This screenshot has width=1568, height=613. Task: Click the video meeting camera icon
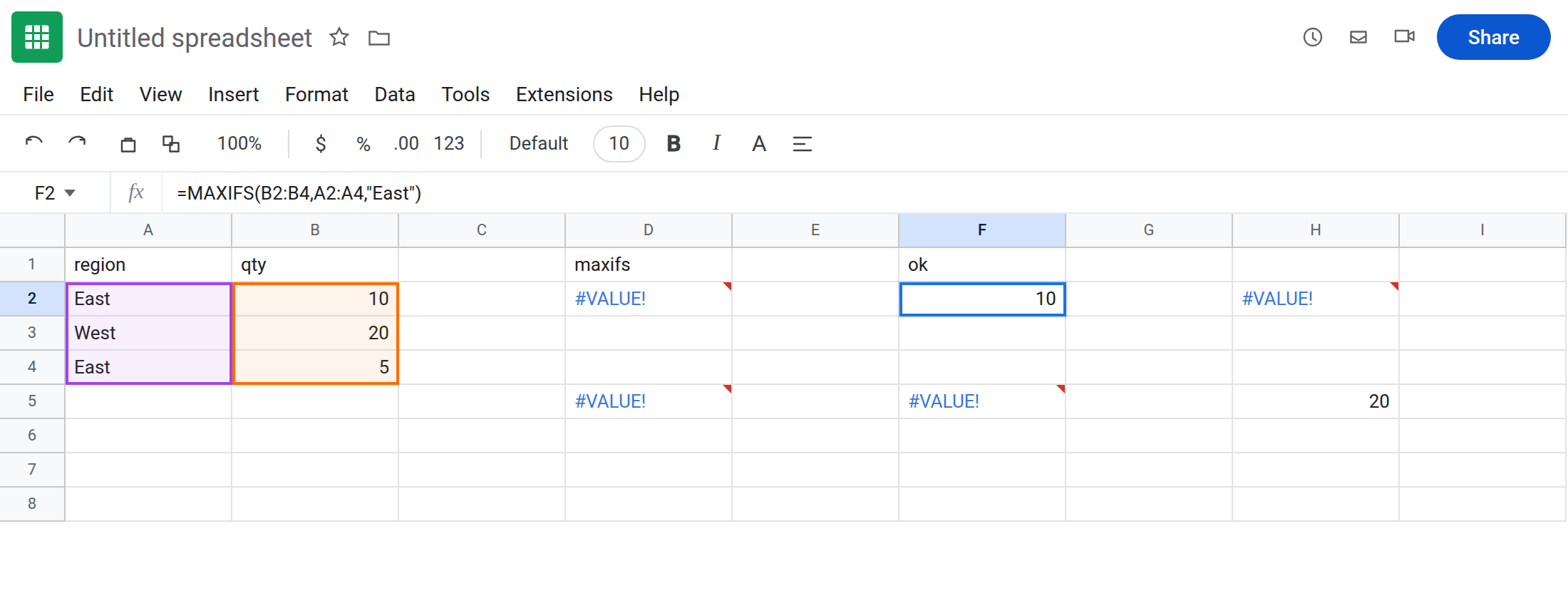[1404, 36]
